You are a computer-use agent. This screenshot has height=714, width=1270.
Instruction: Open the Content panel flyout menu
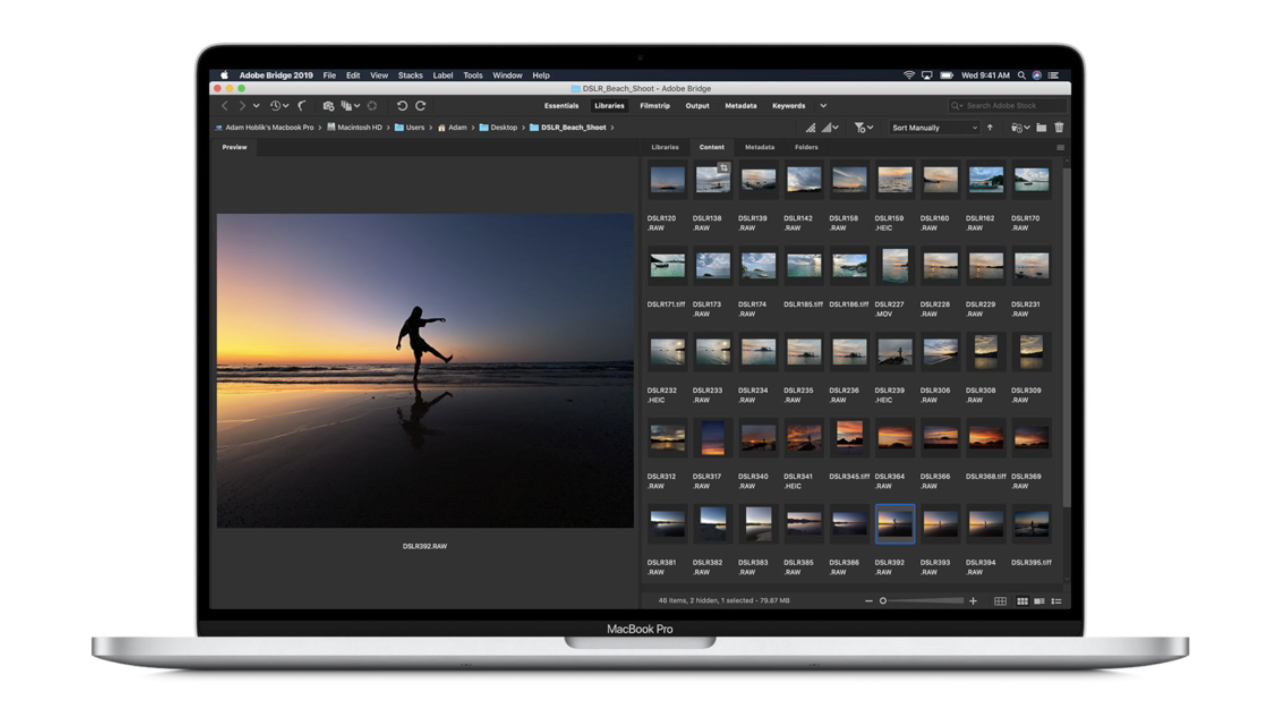1060,148
